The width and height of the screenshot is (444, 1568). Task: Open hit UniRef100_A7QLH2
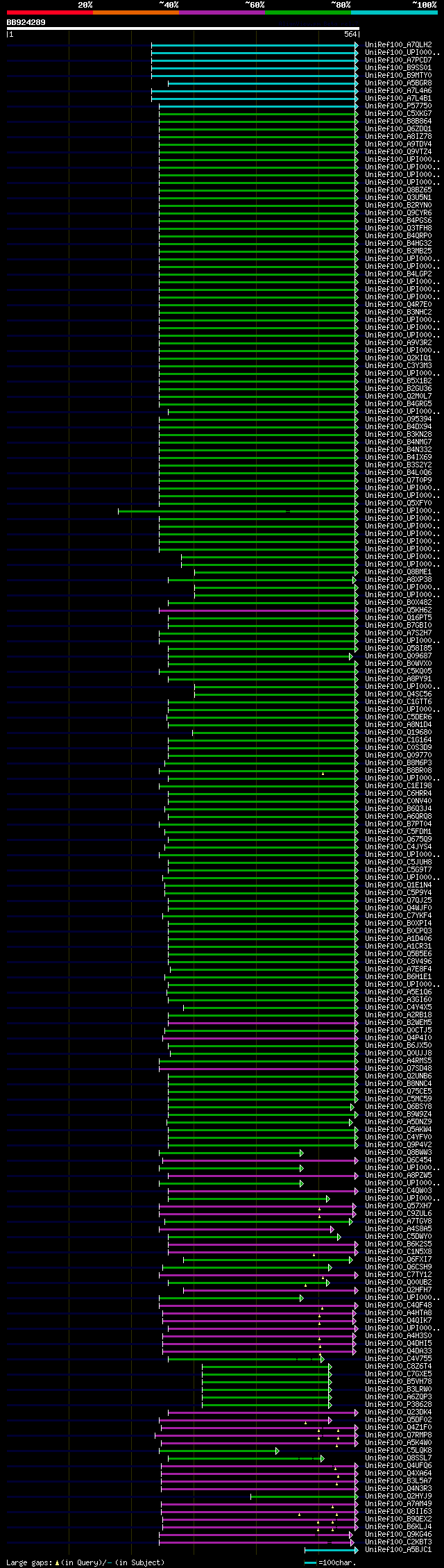click(398, 44)
